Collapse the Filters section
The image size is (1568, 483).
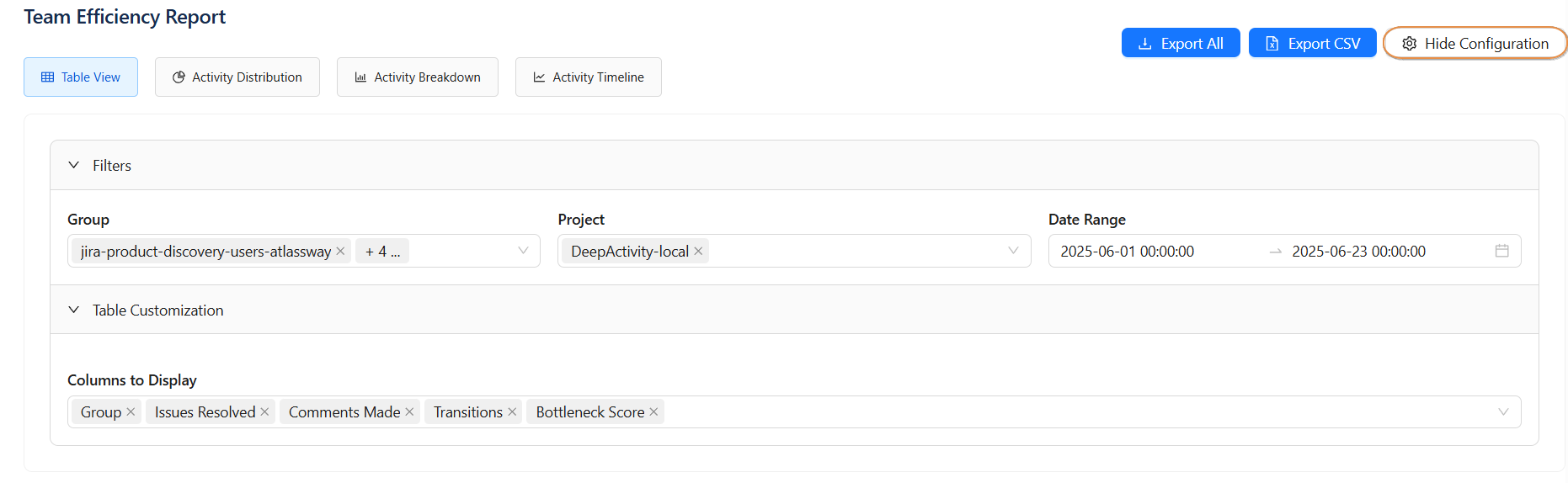[x=74, y=166]
